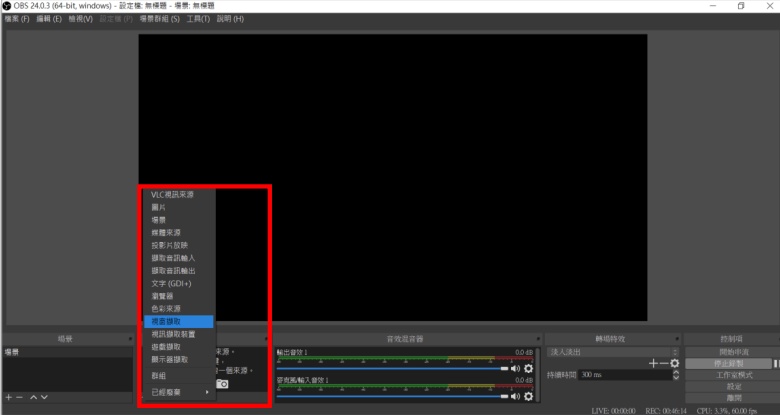The image size is (780, 415).
Task: Open 檔案 (F) menu
Action: click(x=17, y=19)
